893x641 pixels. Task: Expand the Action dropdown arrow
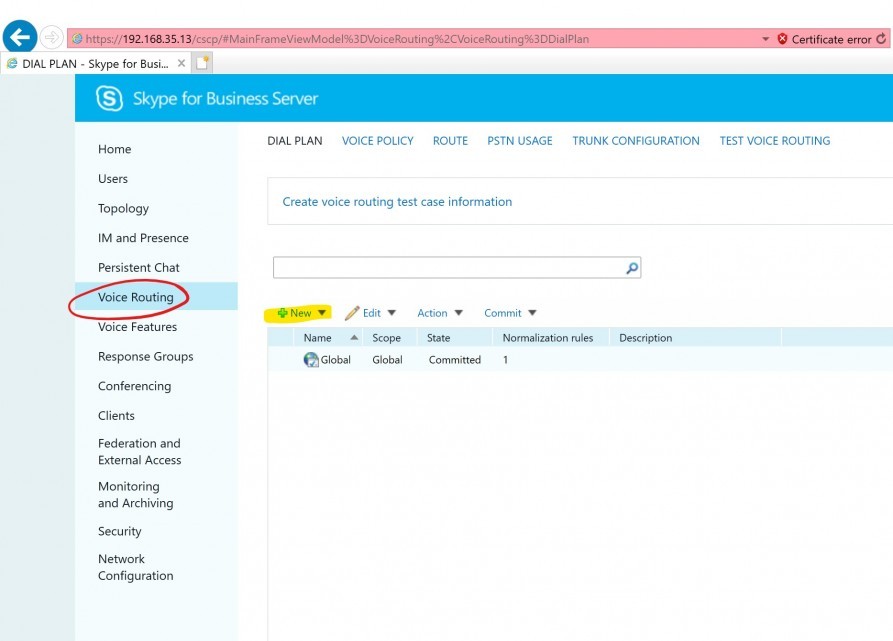click(x=458, y=313)
